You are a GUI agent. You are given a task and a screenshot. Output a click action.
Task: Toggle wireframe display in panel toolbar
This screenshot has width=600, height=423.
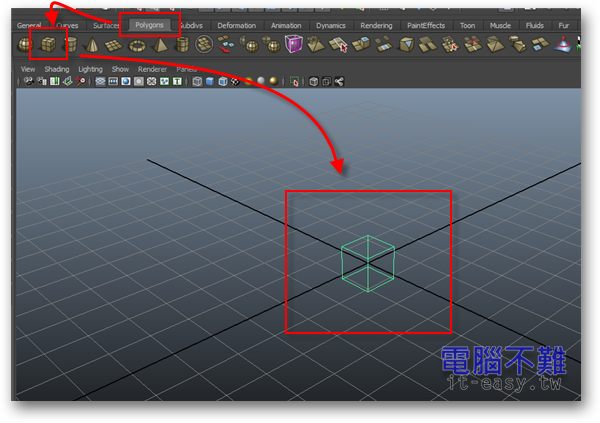[x=197, y=81]
